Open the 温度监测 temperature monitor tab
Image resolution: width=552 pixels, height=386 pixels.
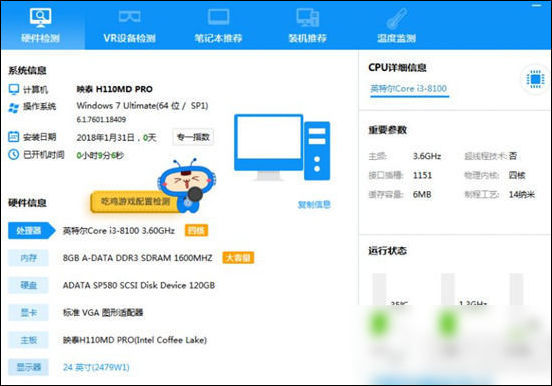click(397, 25)
